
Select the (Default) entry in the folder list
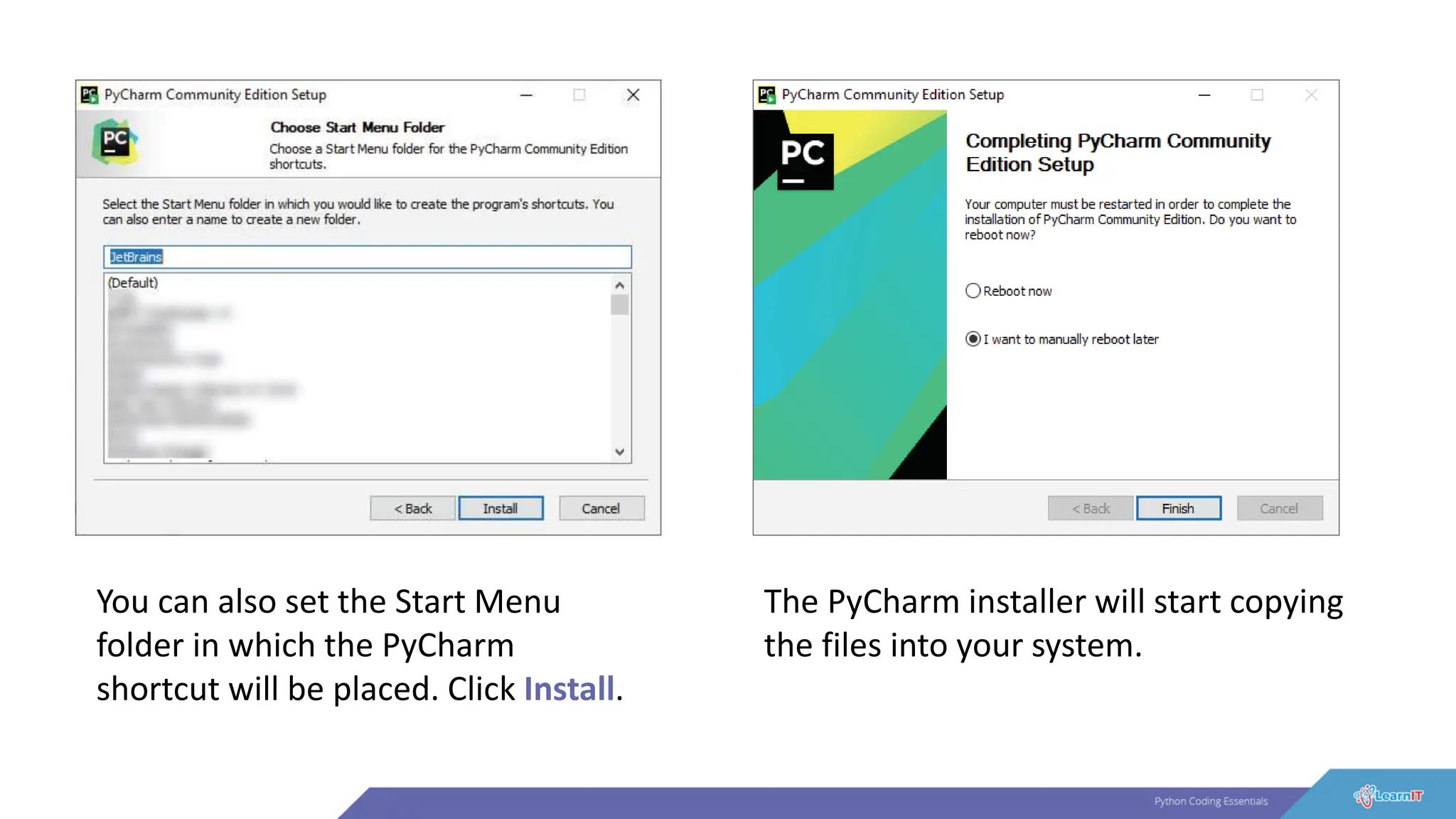tap(133, 283)
